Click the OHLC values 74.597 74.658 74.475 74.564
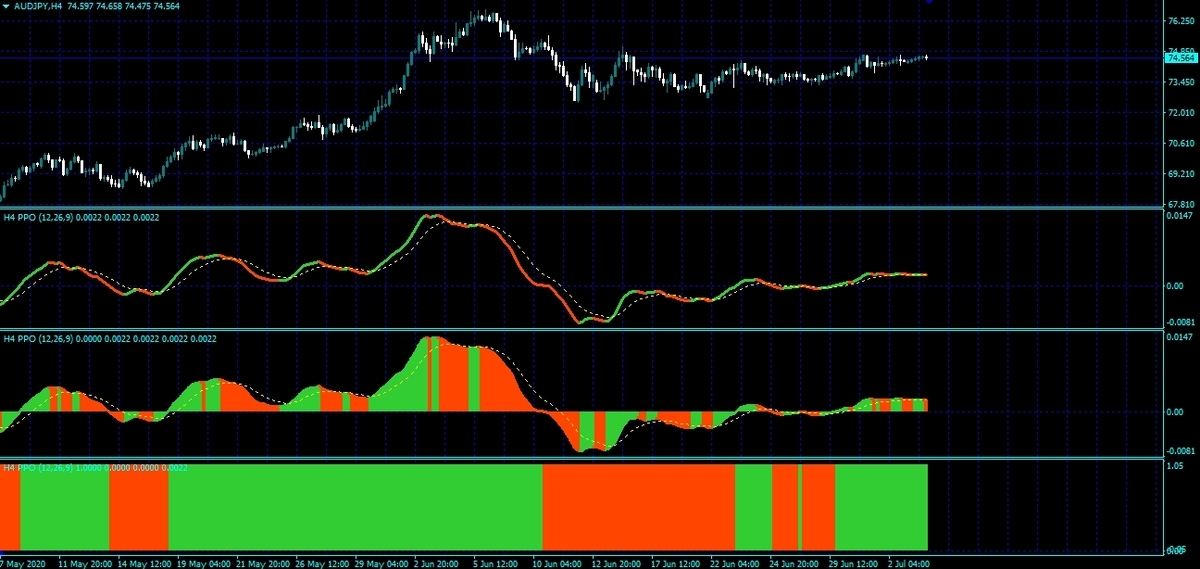The height and width of the screenshot is (569, 1200). tap(123, 6)
